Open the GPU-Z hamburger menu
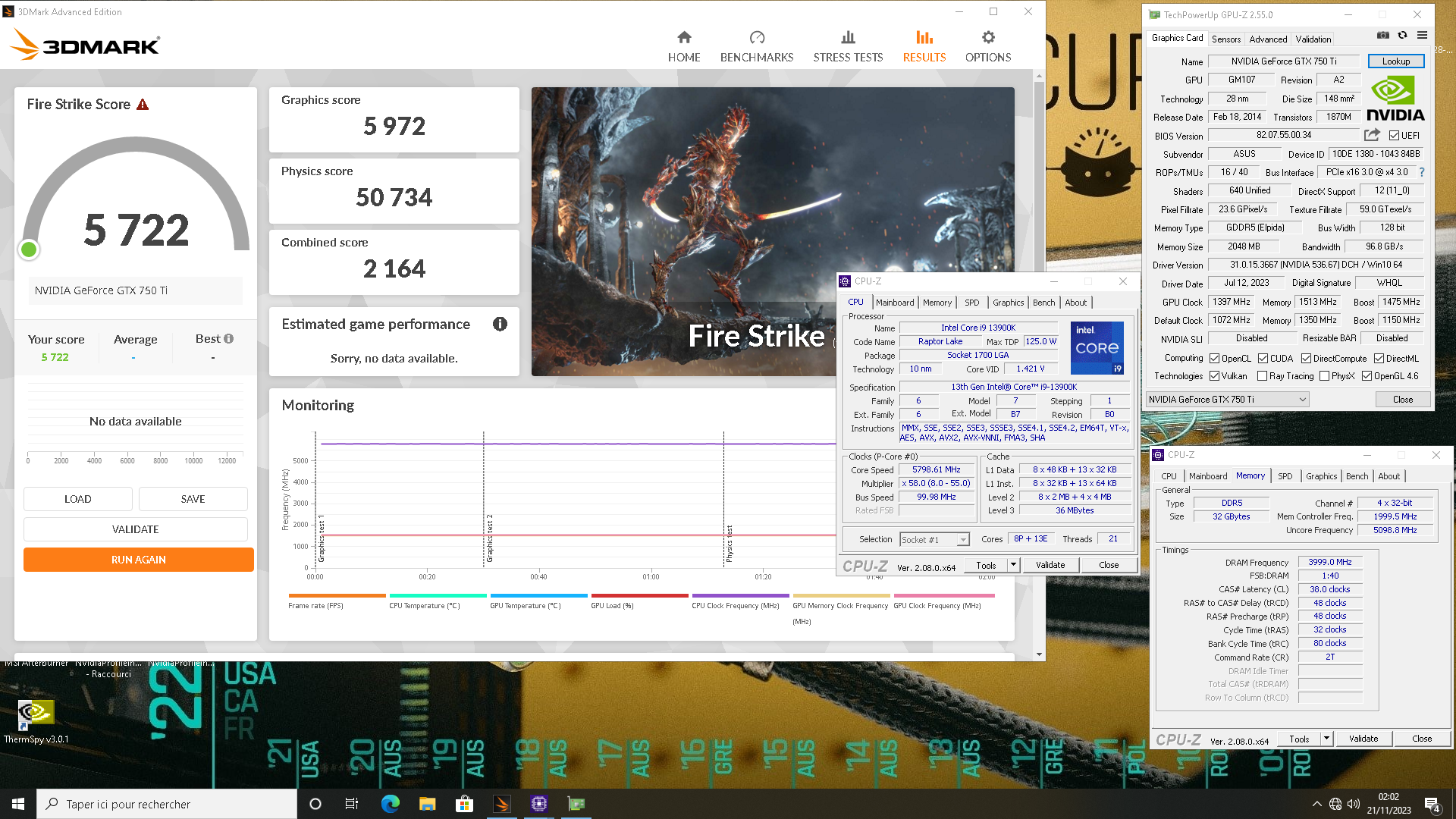 tap(1422, 35)
